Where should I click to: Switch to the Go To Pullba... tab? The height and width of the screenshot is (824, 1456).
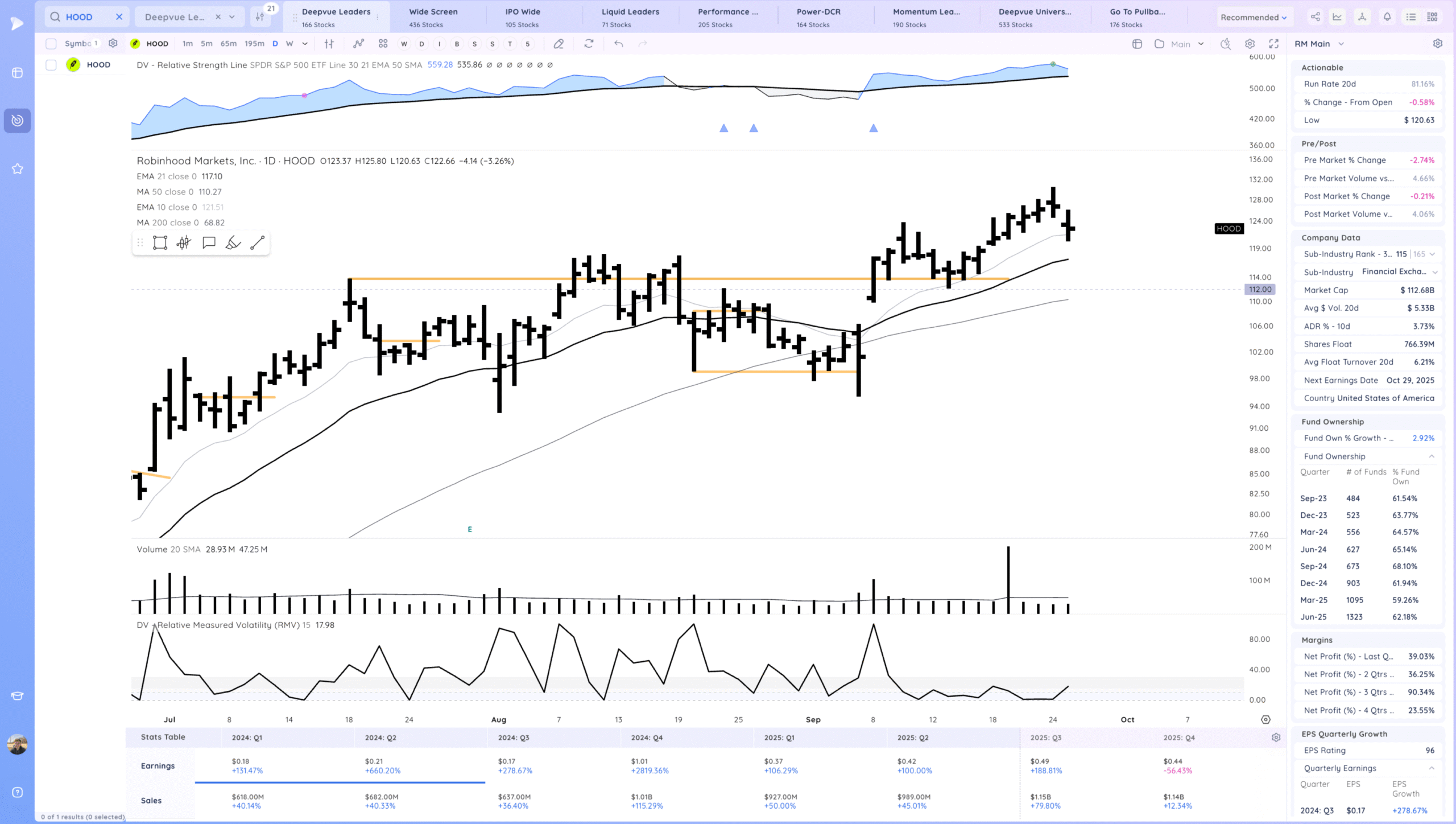[x=1137, y=17]
